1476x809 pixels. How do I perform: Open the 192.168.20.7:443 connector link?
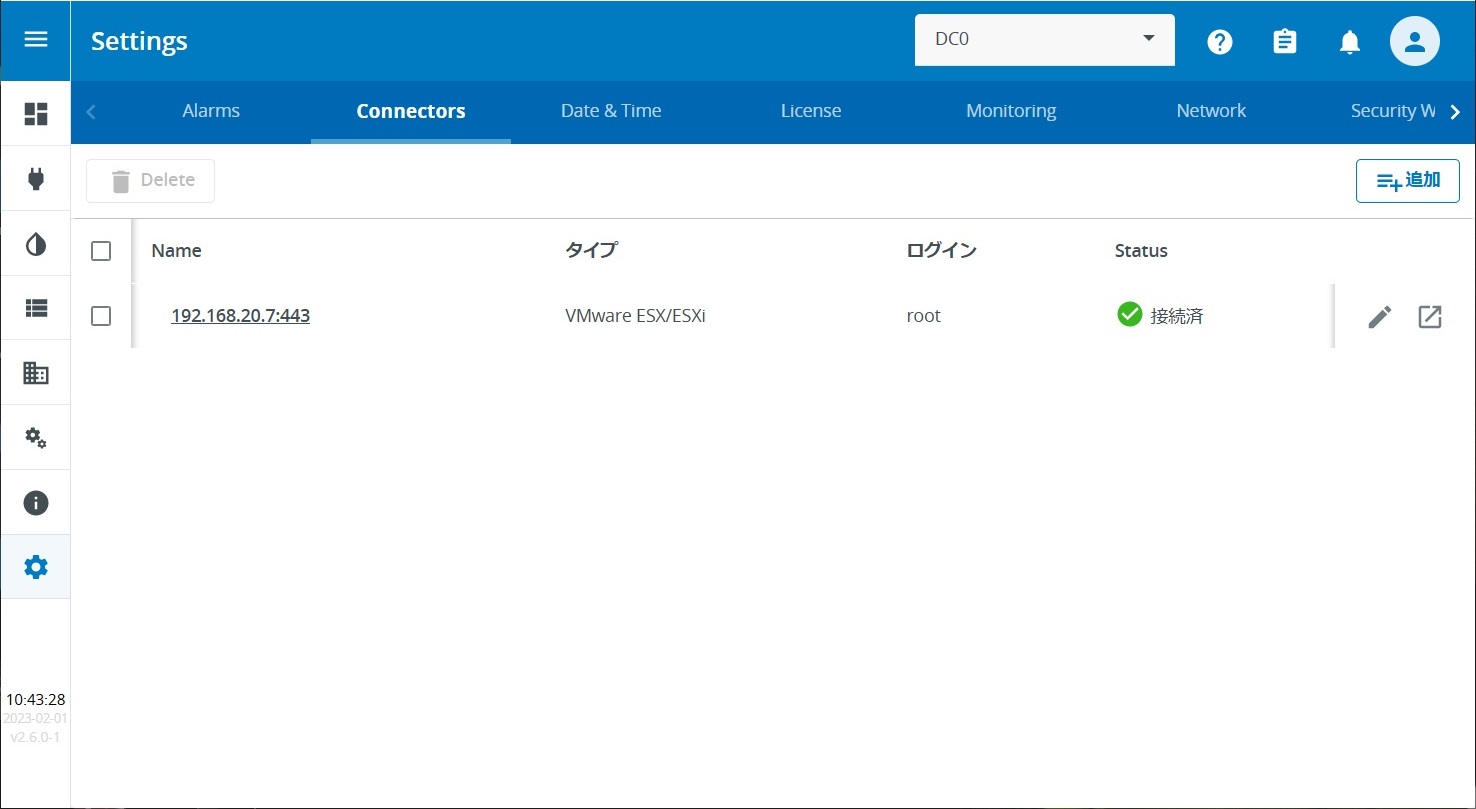pos(240,316)
